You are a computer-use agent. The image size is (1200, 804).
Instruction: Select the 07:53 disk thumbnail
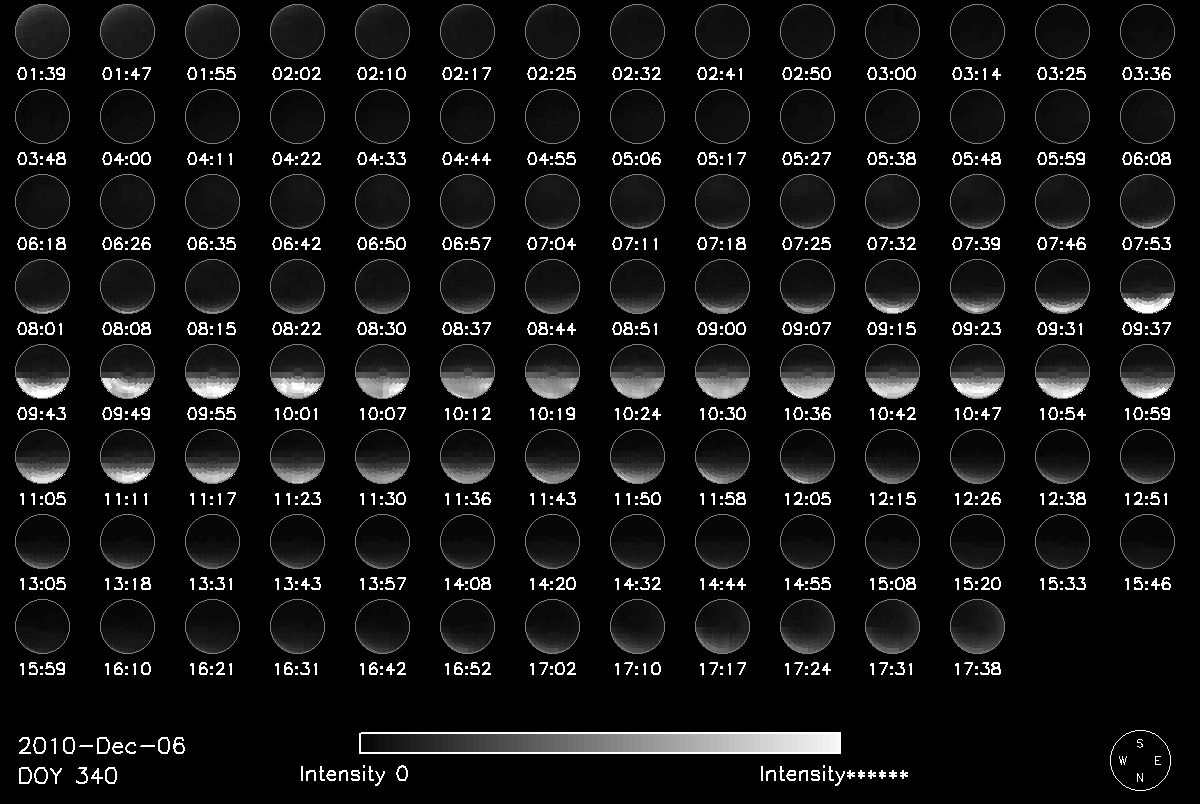[x=1147, y=201]
